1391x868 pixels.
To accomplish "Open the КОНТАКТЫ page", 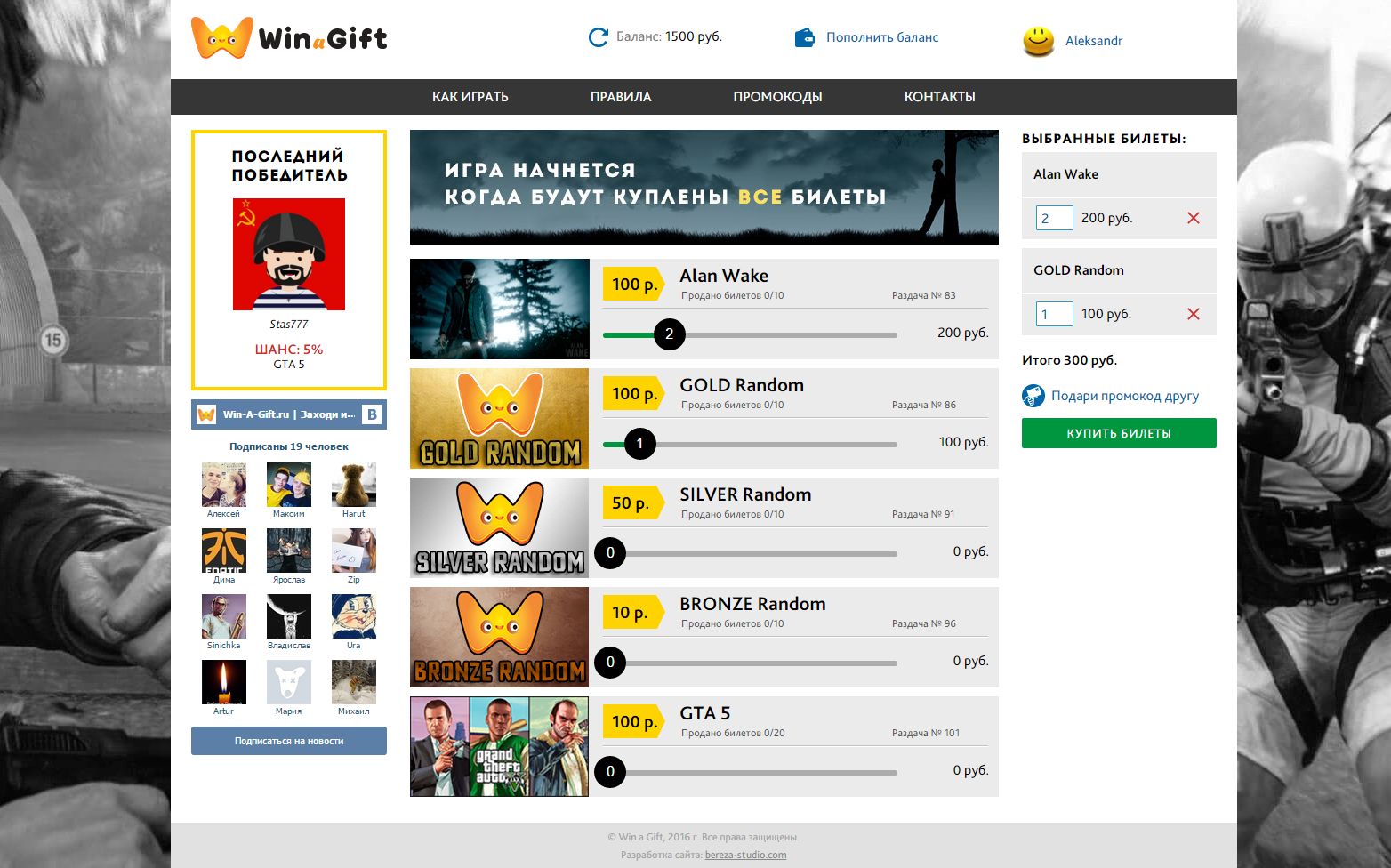I will pyautogui.click(x=939, y=96).
